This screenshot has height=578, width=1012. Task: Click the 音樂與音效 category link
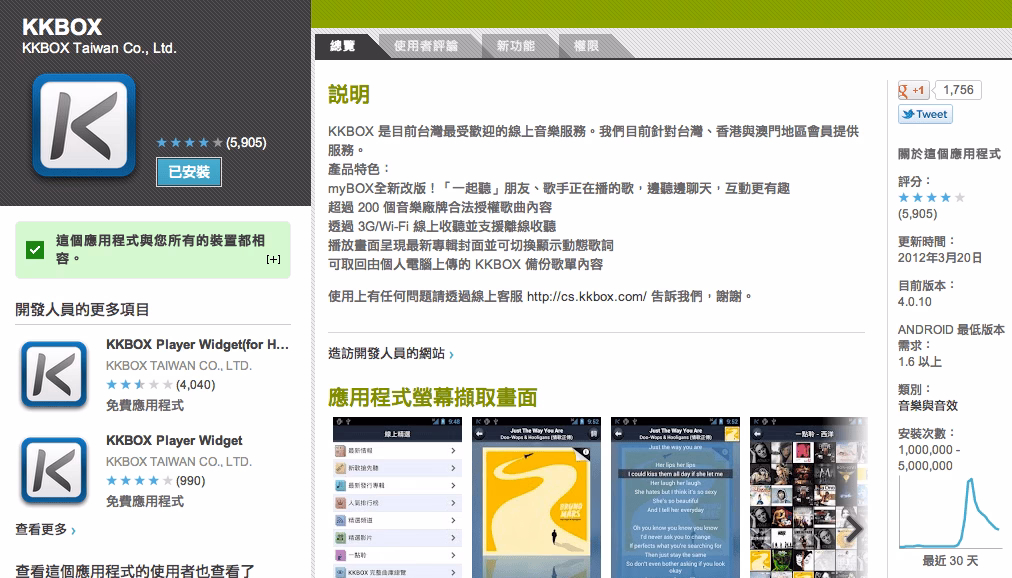(928, 406)
